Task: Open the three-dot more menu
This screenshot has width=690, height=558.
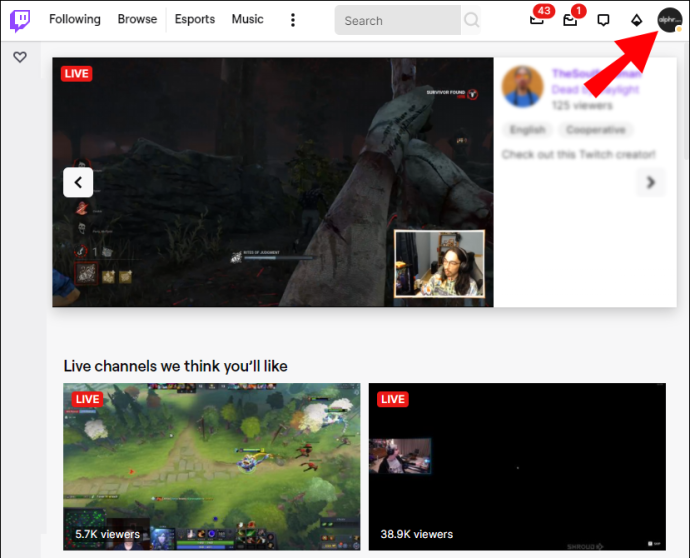Action: click(293, 20)
